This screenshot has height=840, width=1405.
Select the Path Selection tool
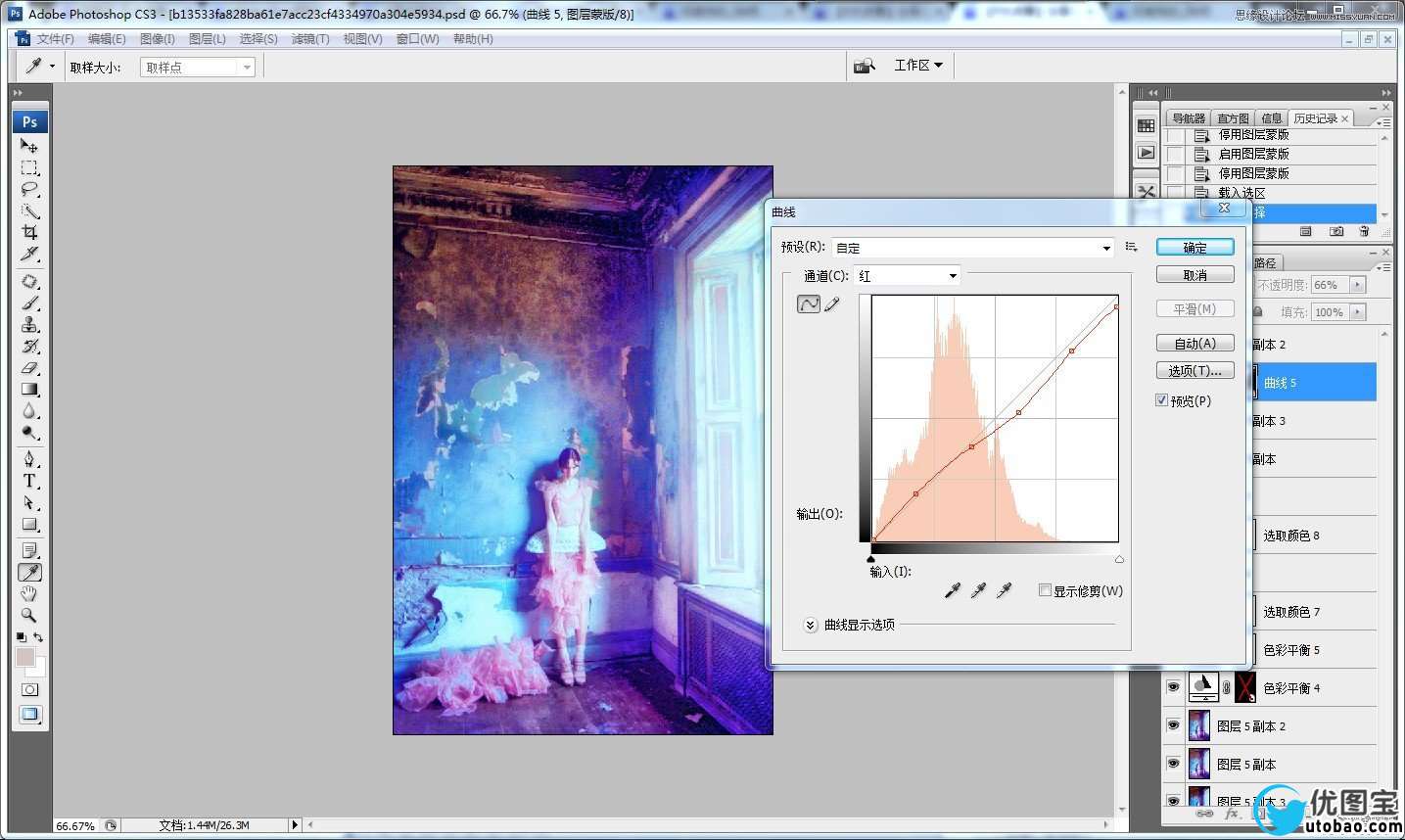(x=29, y=502)
